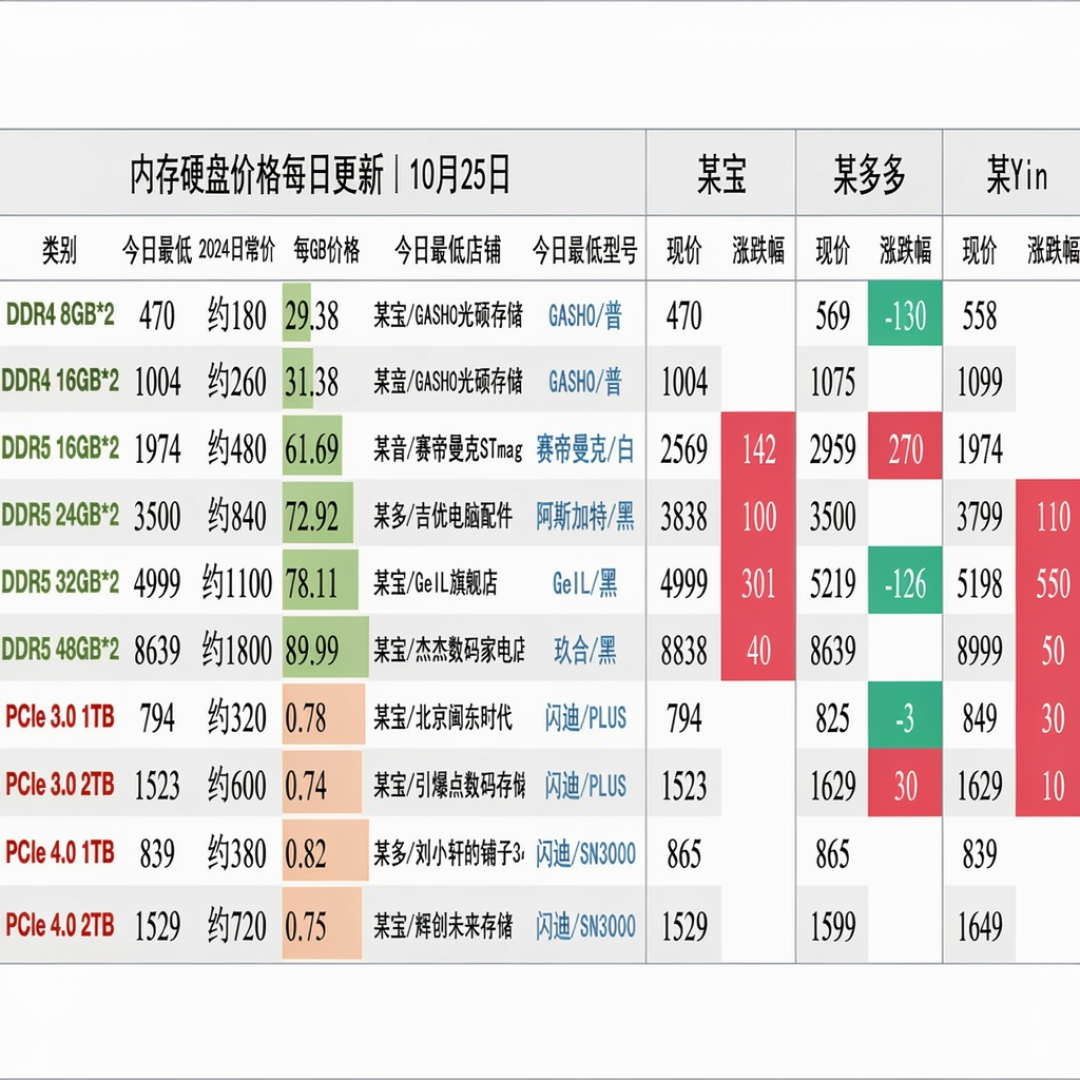1080x1080 pixels.
Task: Select the 'PCIe 3.0 1TB' row label
Action: click(x=60, y=717)
